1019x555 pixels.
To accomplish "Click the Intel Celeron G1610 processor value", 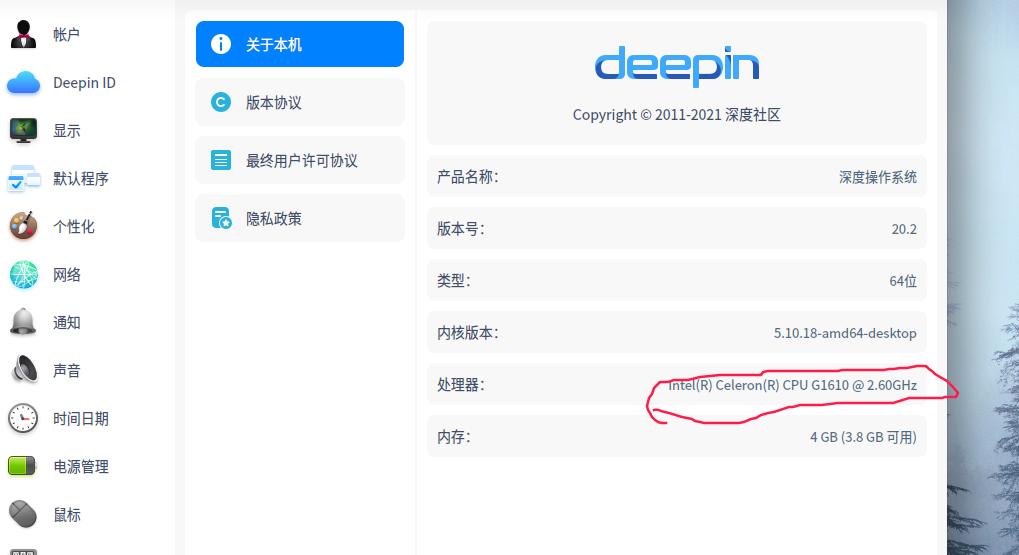I will coord(793,385).
